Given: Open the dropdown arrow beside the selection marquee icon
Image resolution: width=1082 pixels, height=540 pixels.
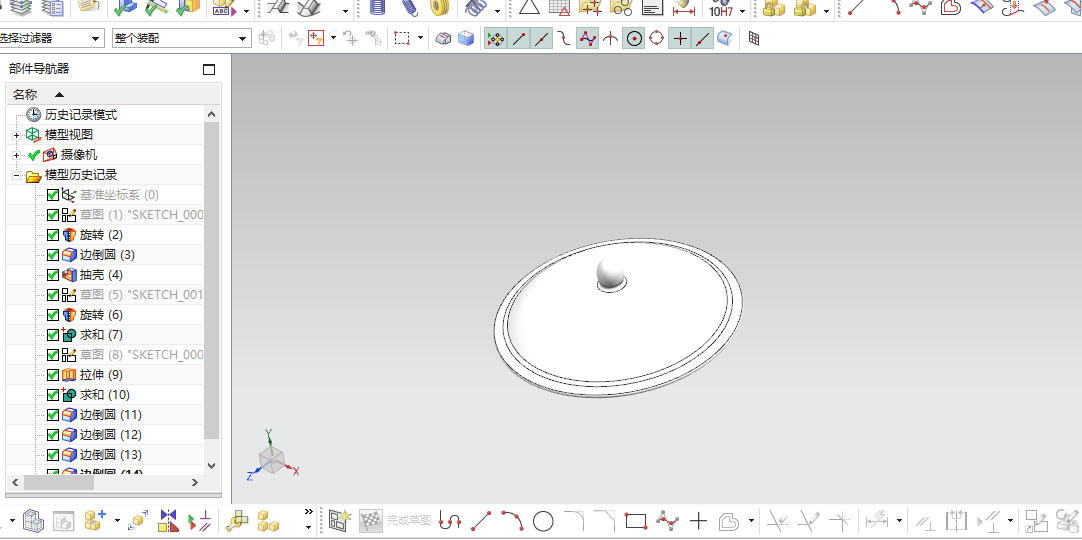Looking at the screenshot, I should (x=420, y=38).
